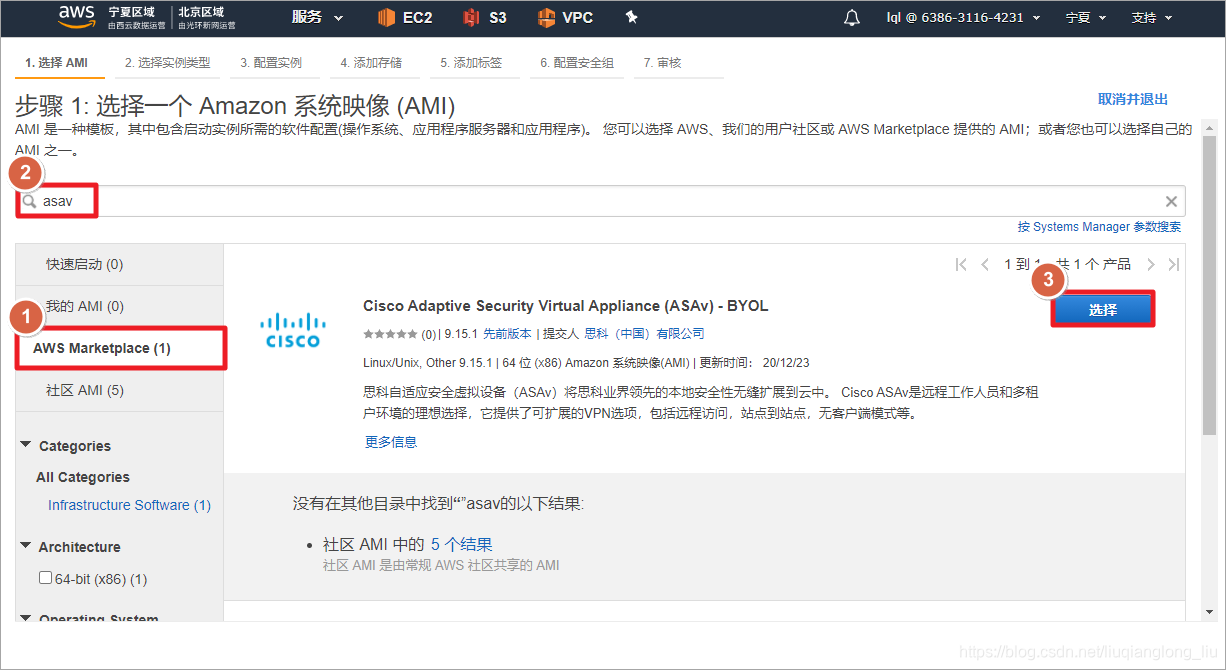Open the notifications bell

(852, 18)
